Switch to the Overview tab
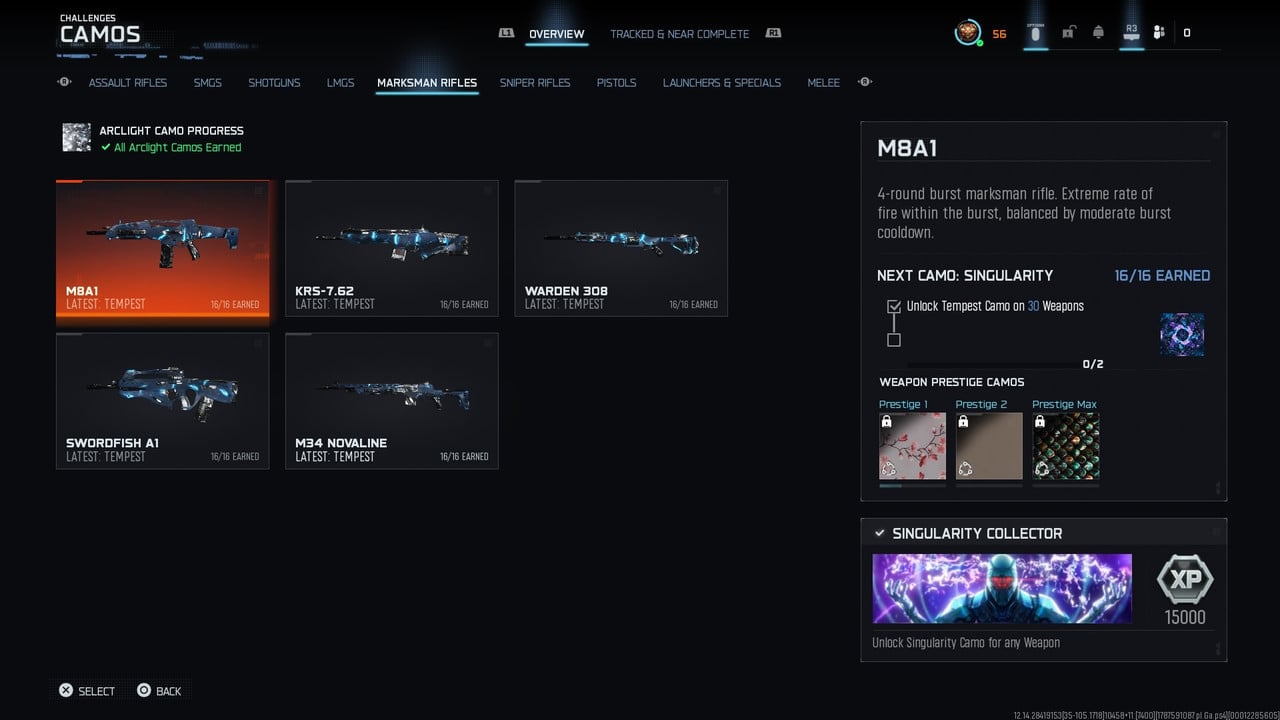 click(556, 34)
